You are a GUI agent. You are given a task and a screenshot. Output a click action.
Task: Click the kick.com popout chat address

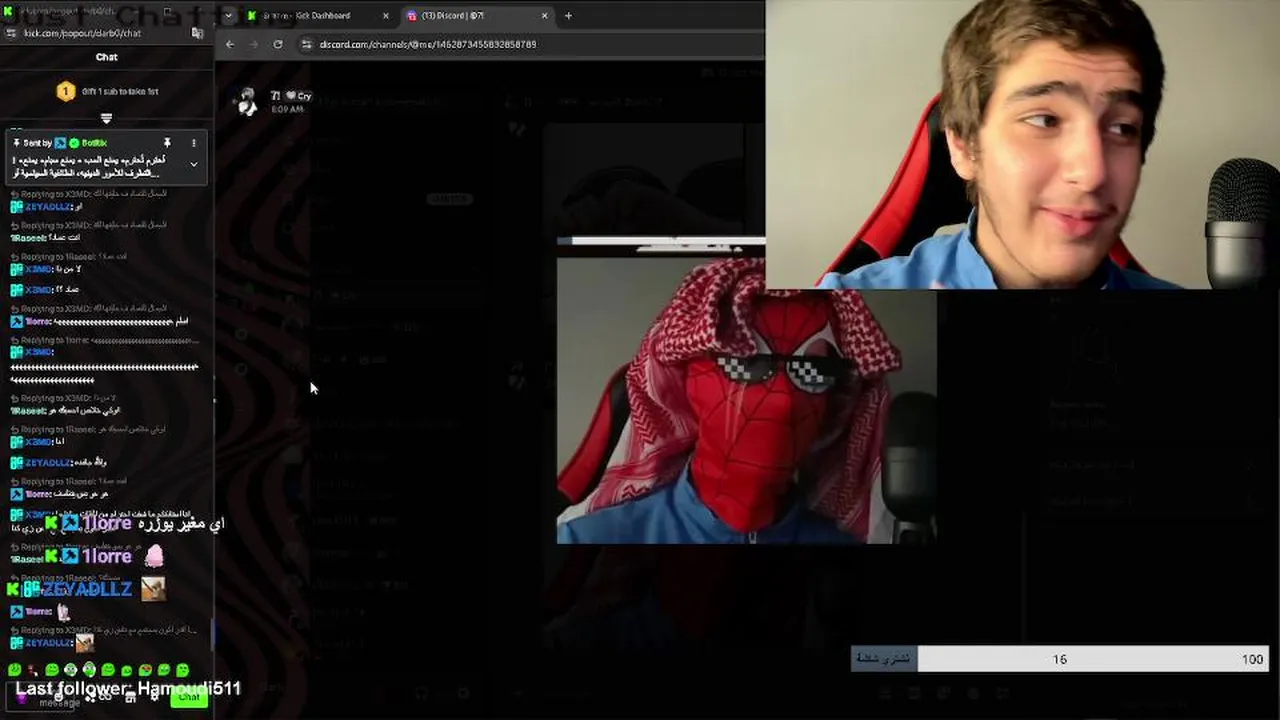click(x=82, y=33)
